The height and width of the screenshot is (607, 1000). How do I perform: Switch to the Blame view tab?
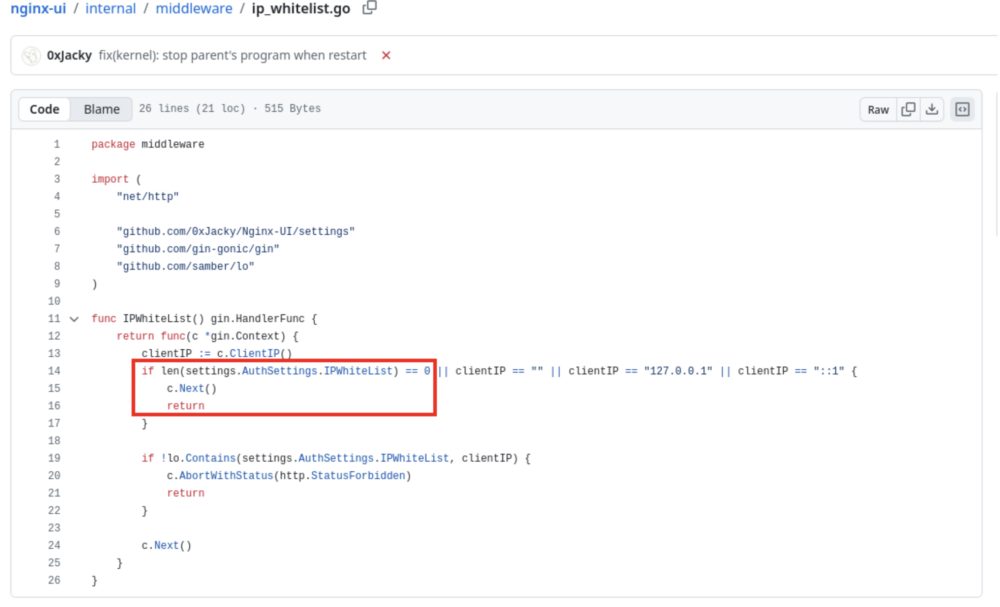(x=101, y=109)
